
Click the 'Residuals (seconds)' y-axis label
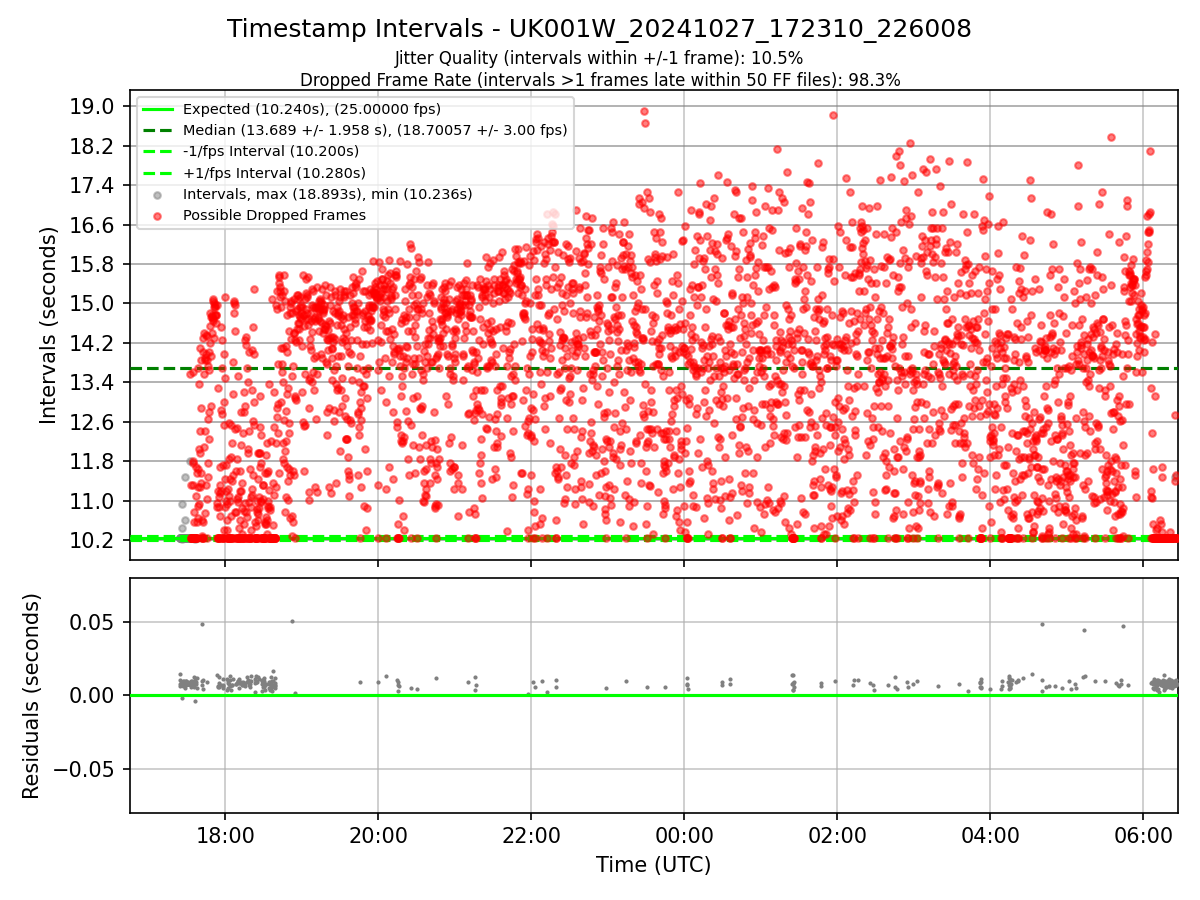coord(32,696)
